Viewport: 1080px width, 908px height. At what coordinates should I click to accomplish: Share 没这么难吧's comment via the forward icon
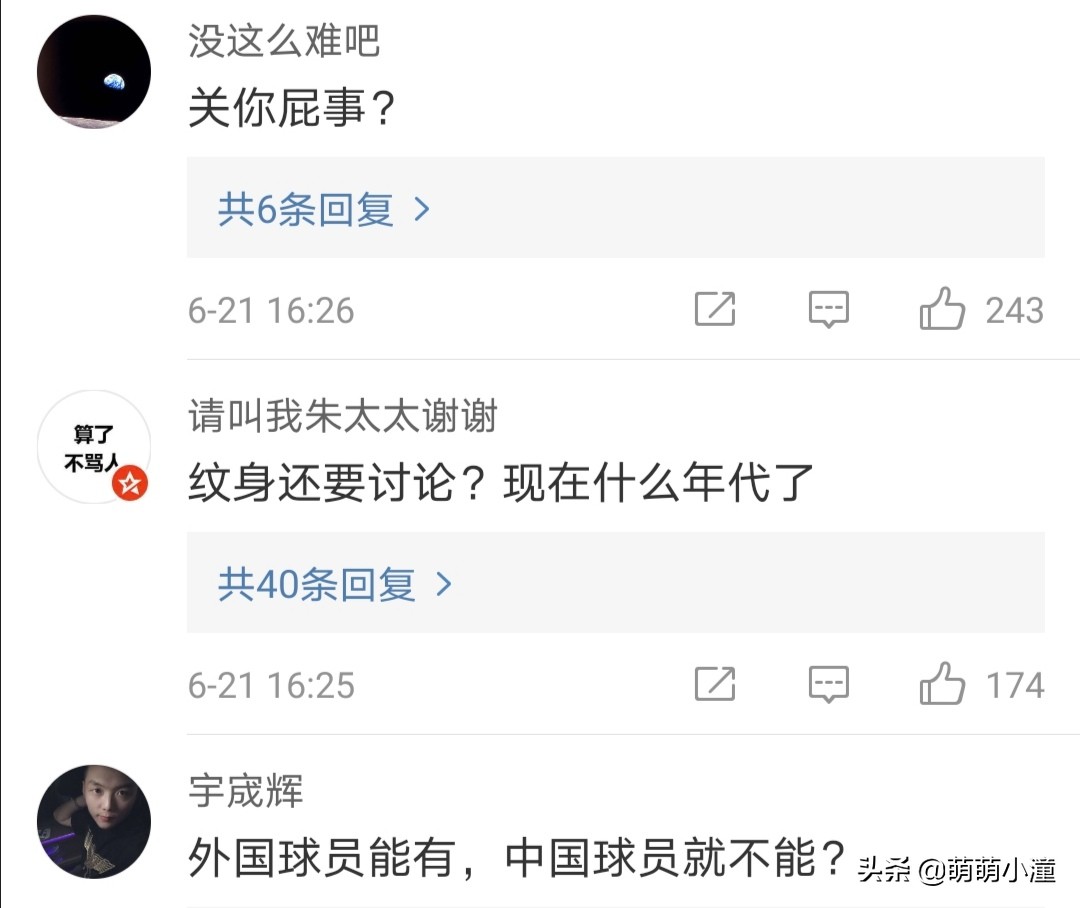point(716,310)
